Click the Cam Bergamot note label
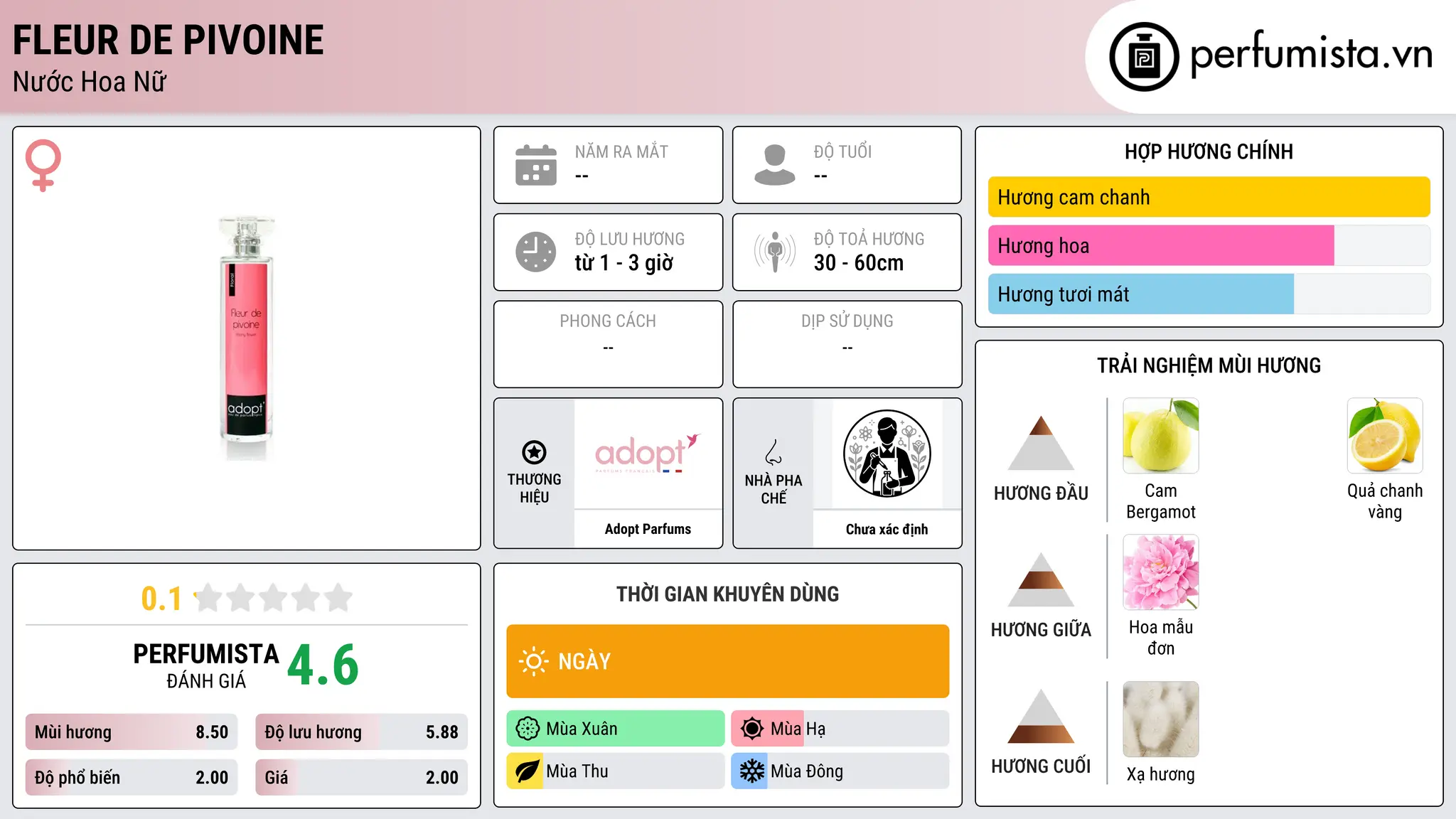Screen dimensions: 1456x819 click(1161, 501)
